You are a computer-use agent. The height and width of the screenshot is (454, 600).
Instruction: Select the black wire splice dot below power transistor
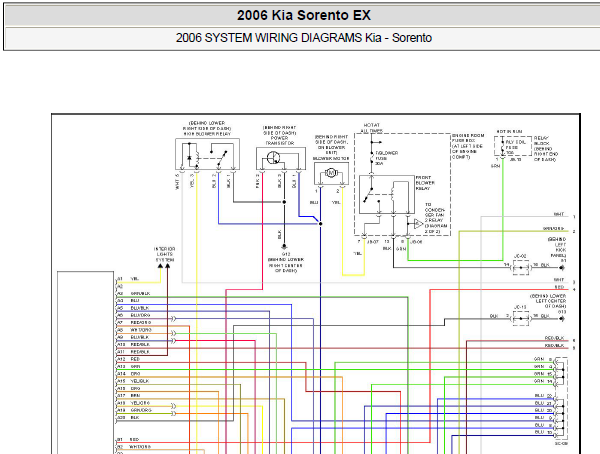pos(284,202)
